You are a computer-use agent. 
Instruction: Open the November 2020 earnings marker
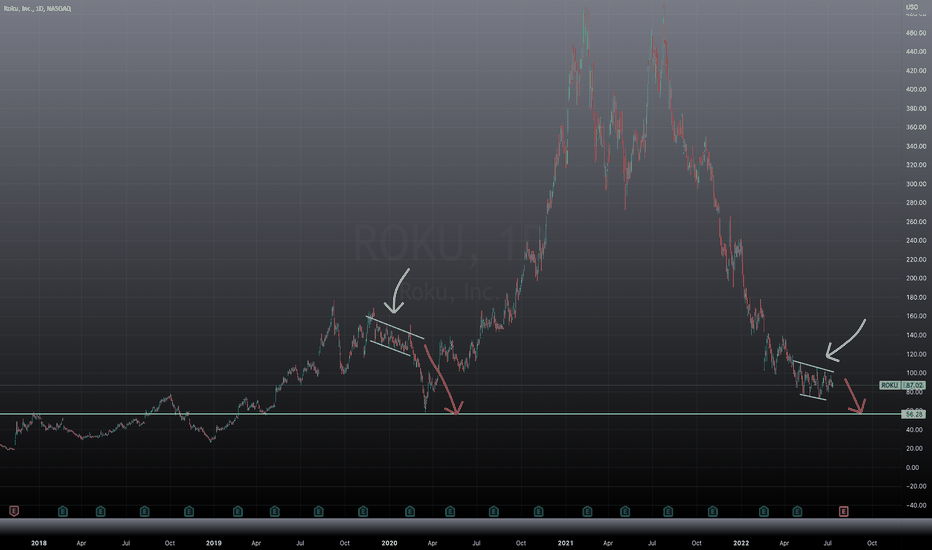pos(539,511)
